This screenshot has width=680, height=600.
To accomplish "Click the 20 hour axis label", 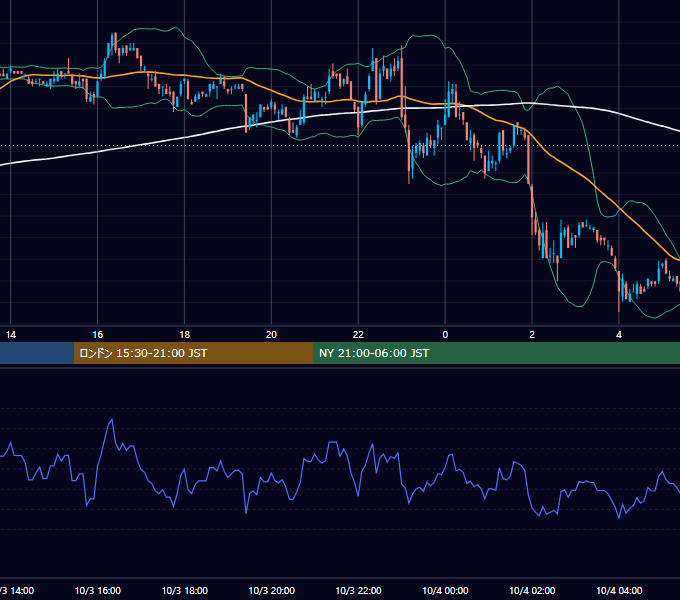I will click(x=271, y=335).
